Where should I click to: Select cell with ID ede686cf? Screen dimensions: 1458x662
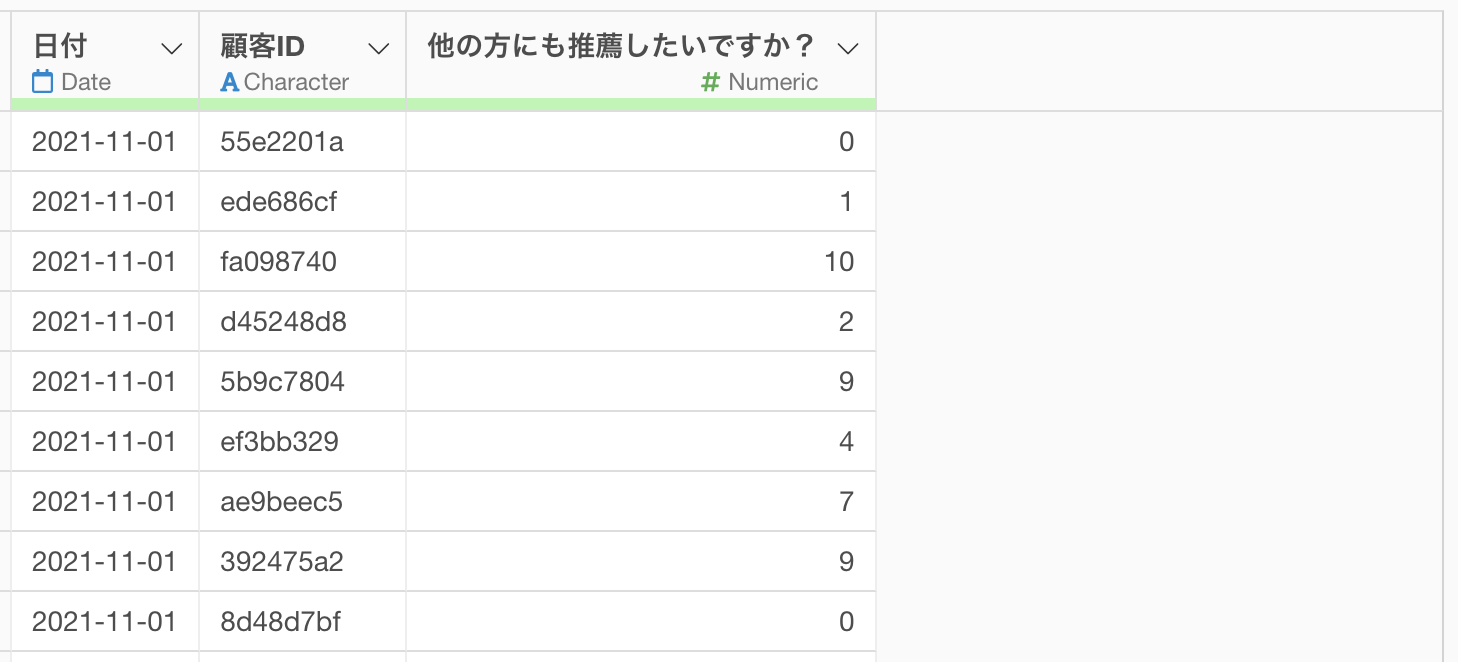[303, 202]
